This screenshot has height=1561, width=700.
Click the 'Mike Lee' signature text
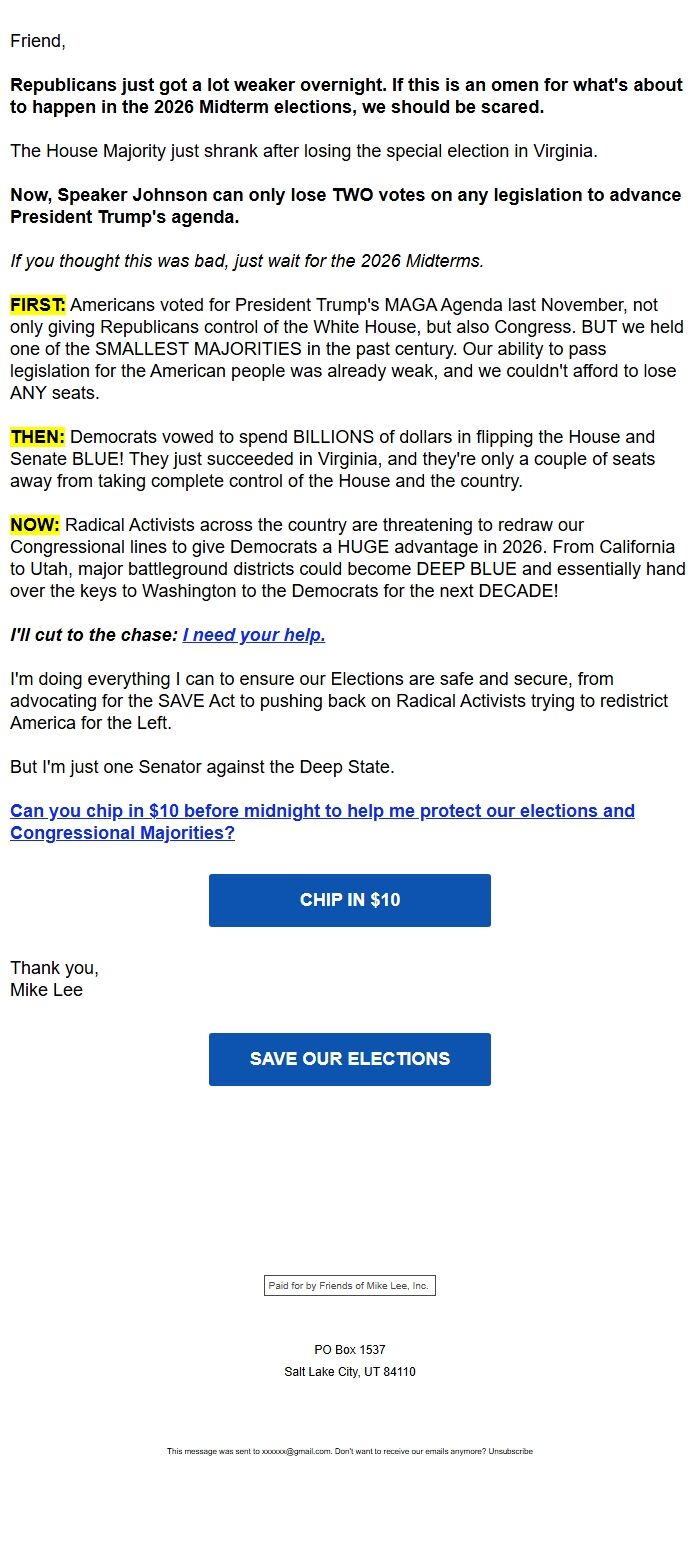(46, 990)
